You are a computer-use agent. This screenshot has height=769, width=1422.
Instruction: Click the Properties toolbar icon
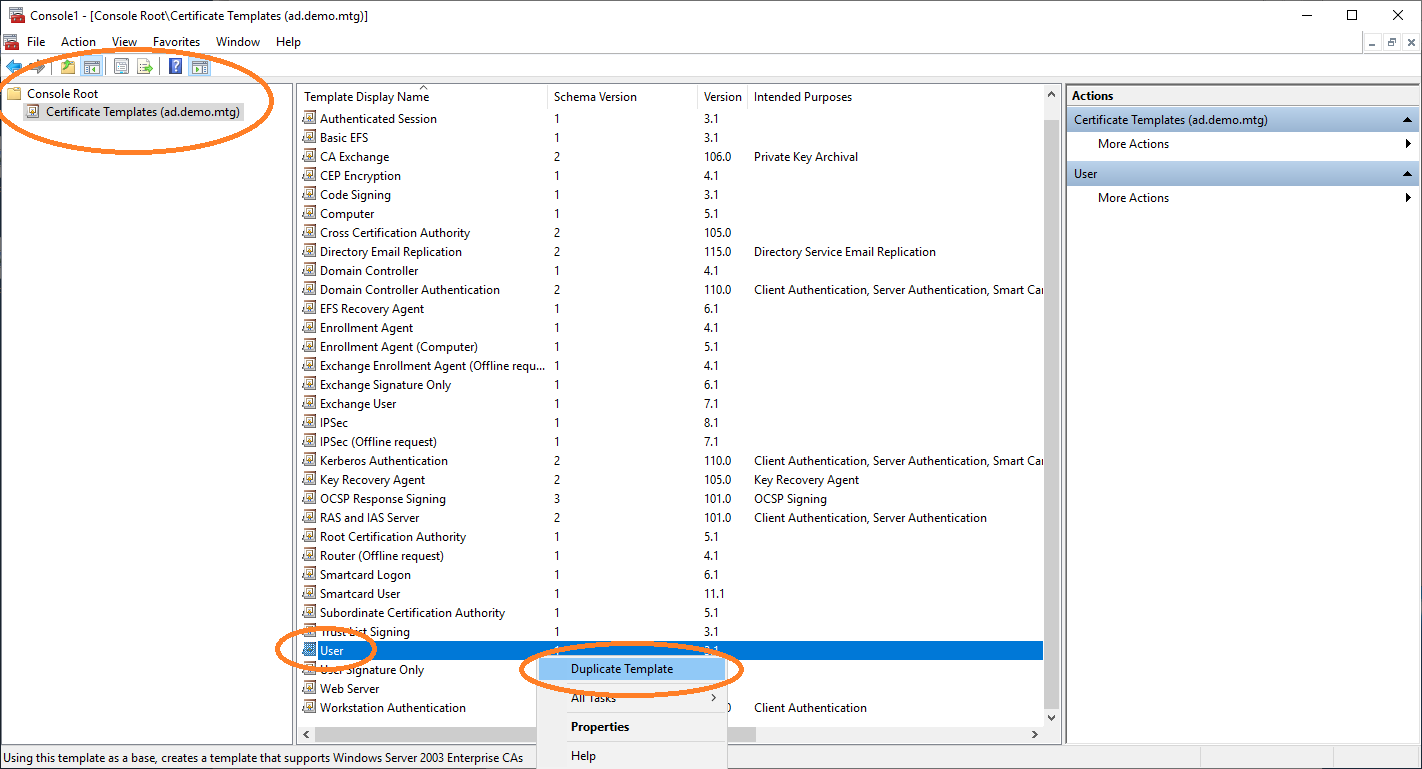121,67
